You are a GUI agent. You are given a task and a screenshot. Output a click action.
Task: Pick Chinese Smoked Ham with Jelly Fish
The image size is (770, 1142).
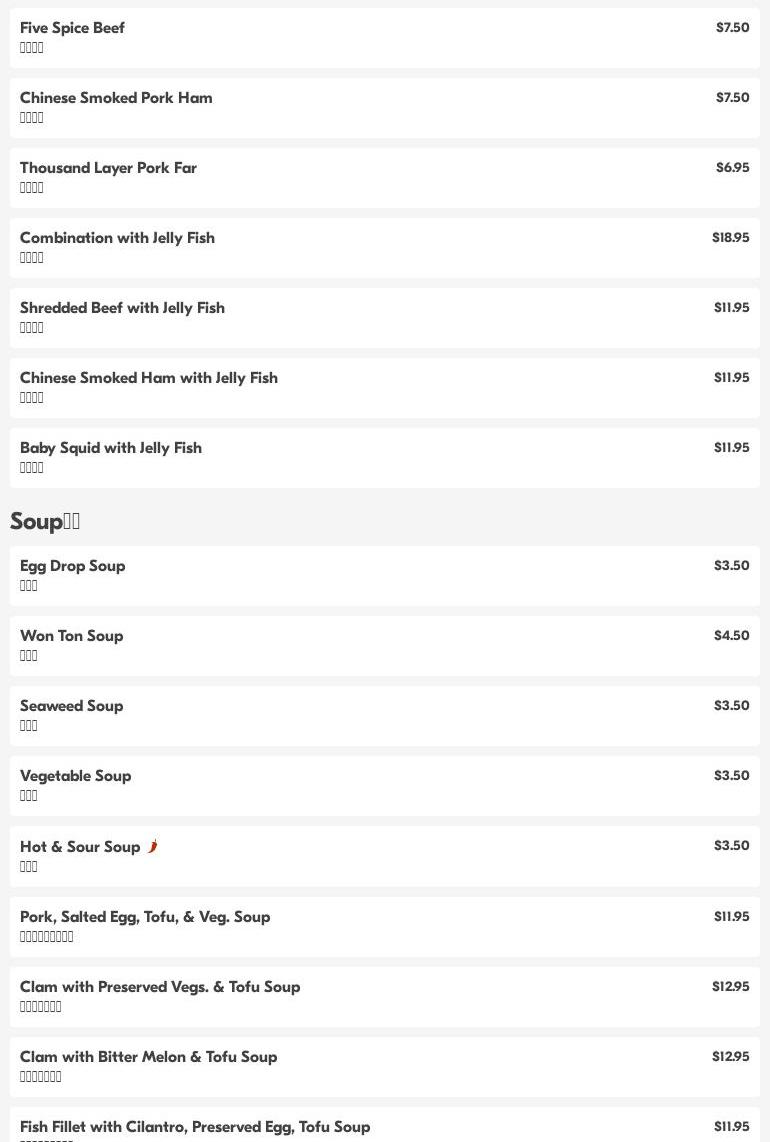[385, 387]
